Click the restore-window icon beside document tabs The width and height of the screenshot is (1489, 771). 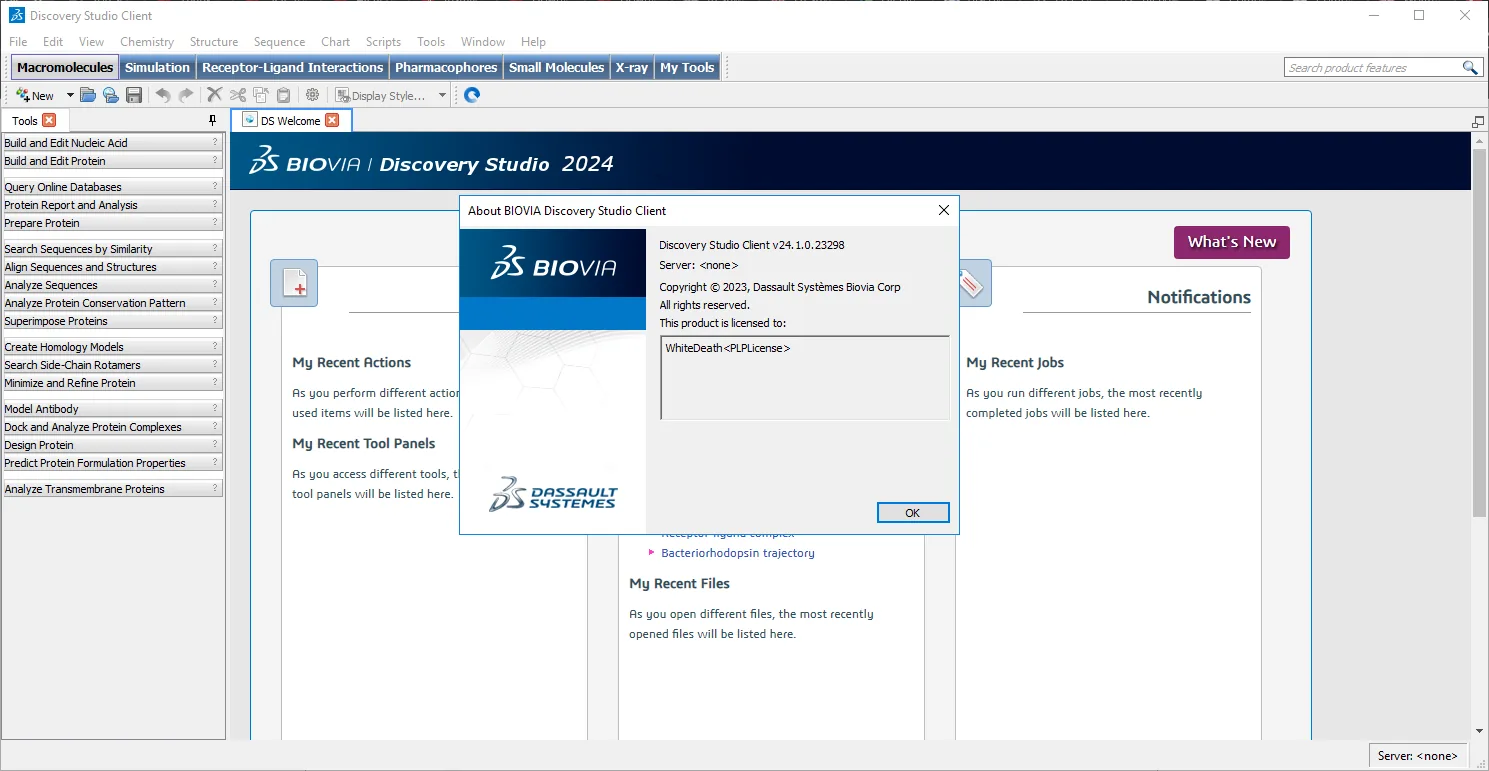coord(1478,122)
